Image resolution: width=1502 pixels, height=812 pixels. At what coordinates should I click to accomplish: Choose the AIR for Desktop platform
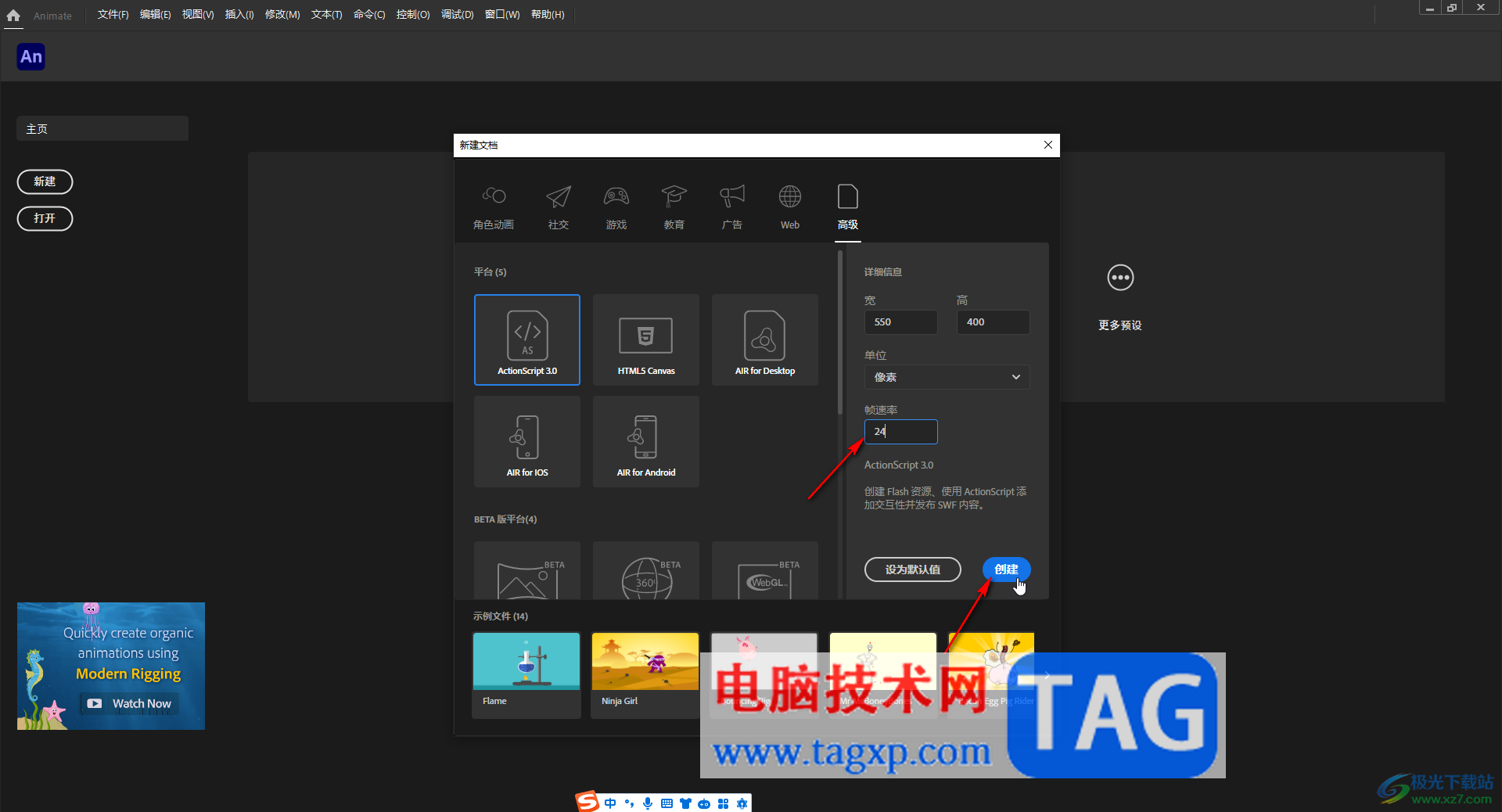765,340
